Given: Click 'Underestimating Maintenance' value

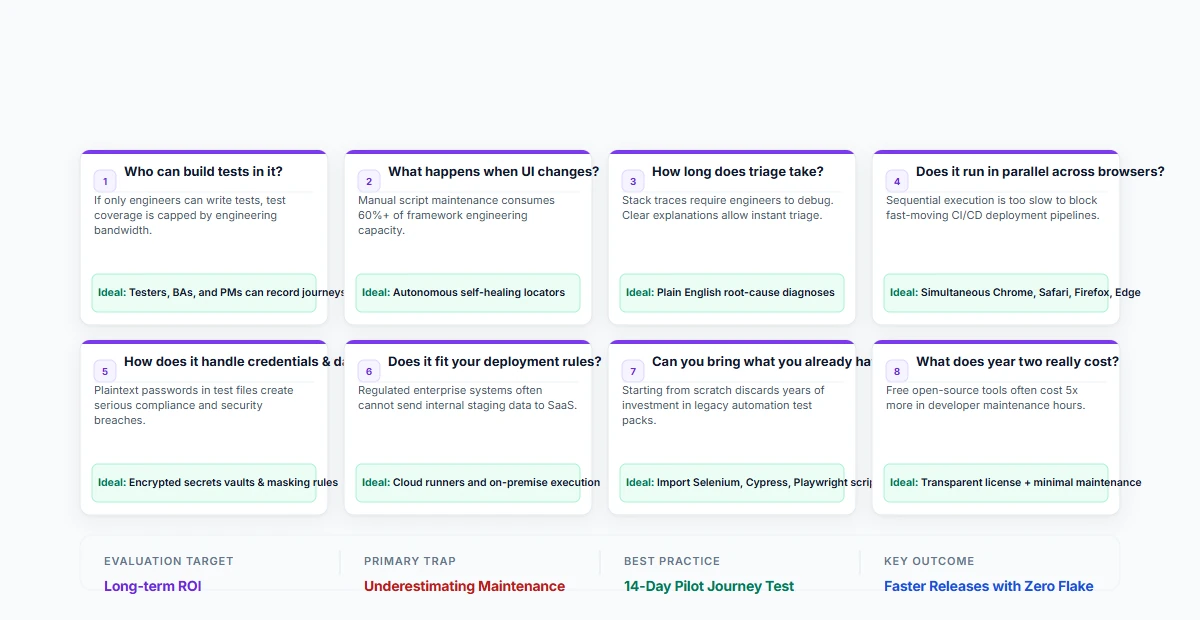Looking at the screenshot, I should (x=464, y=586).
